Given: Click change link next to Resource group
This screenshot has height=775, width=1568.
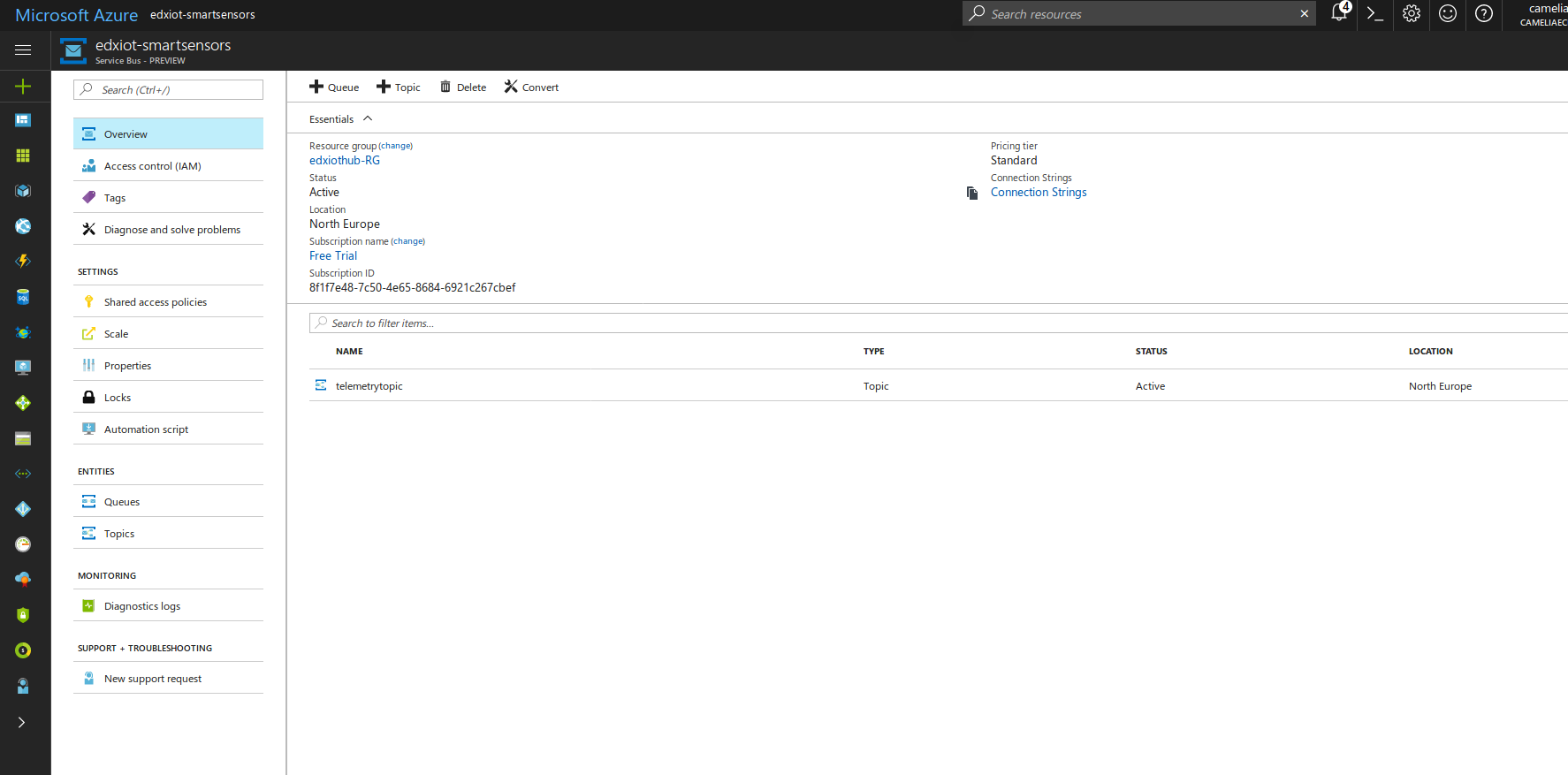Looking at the screenshot, I should tap(395, 146).
